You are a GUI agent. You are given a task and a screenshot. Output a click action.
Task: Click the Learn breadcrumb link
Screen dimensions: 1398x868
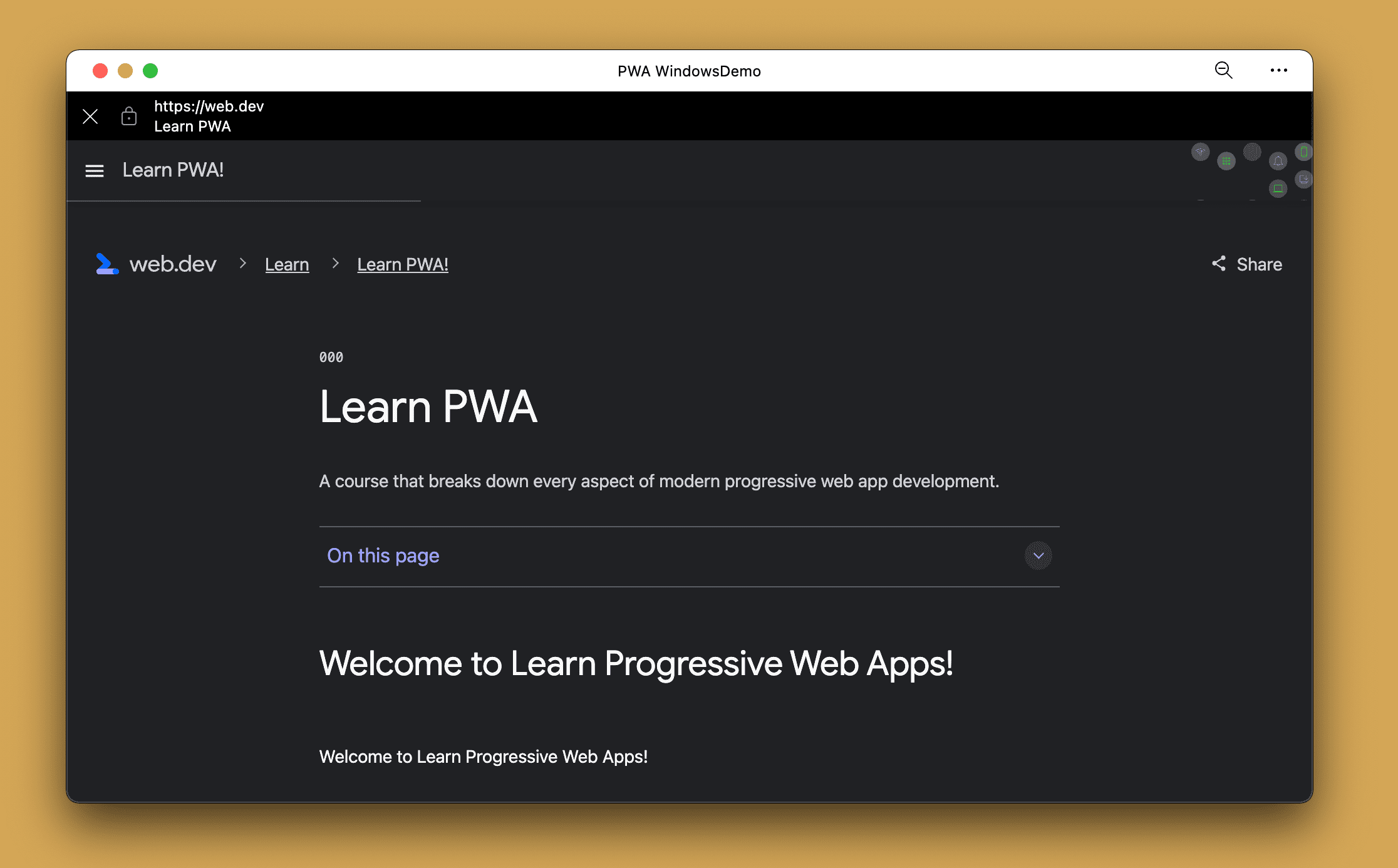pyautogui.click(x=287, y=264)
